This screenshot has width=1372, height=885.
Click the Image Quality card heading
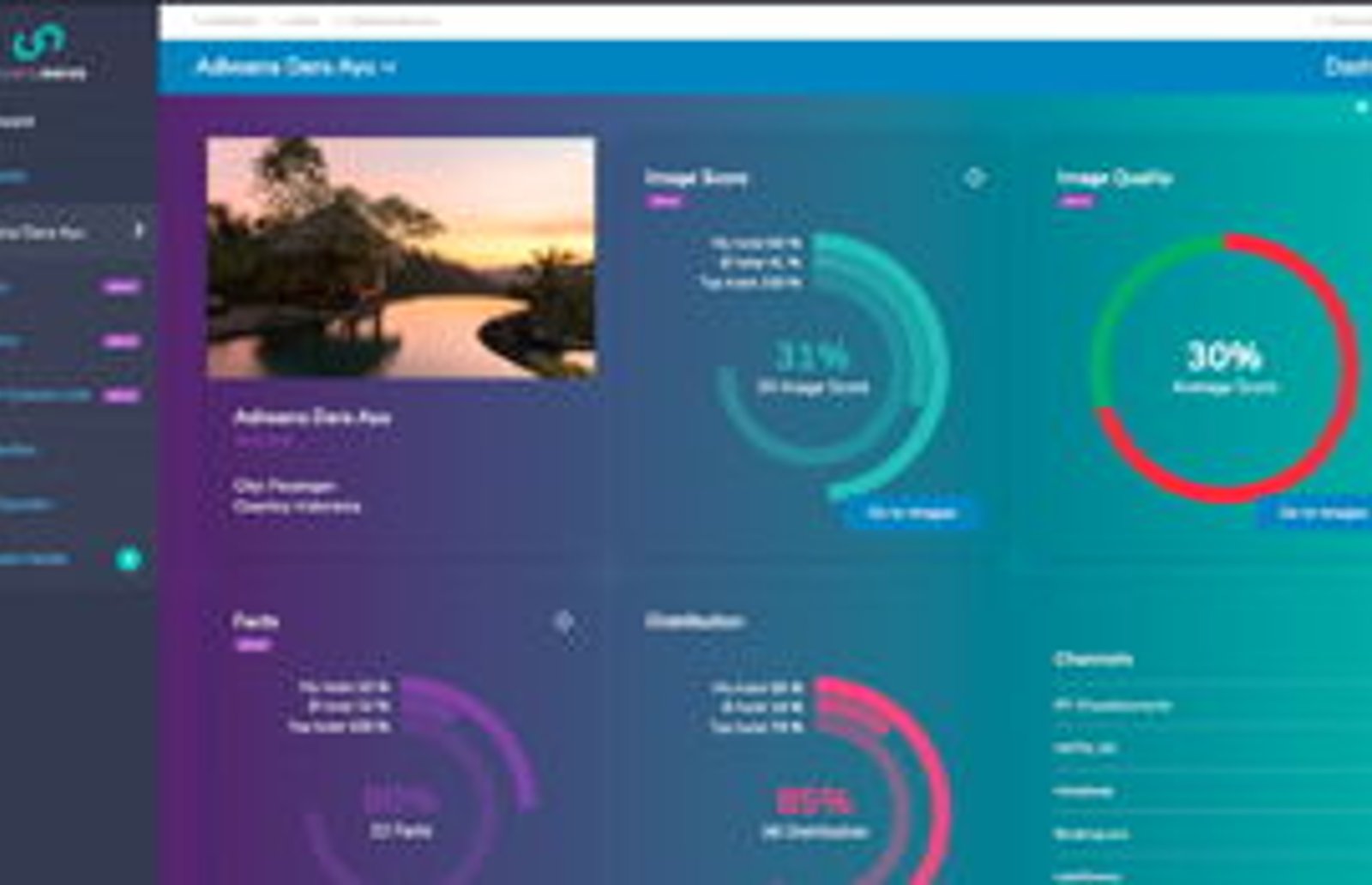click(x=1114, y=178)
